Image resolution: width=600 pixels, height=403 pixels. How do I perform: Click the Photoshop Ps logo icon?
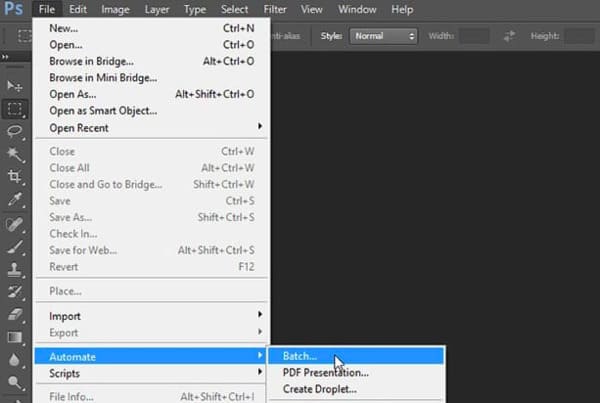13,8
